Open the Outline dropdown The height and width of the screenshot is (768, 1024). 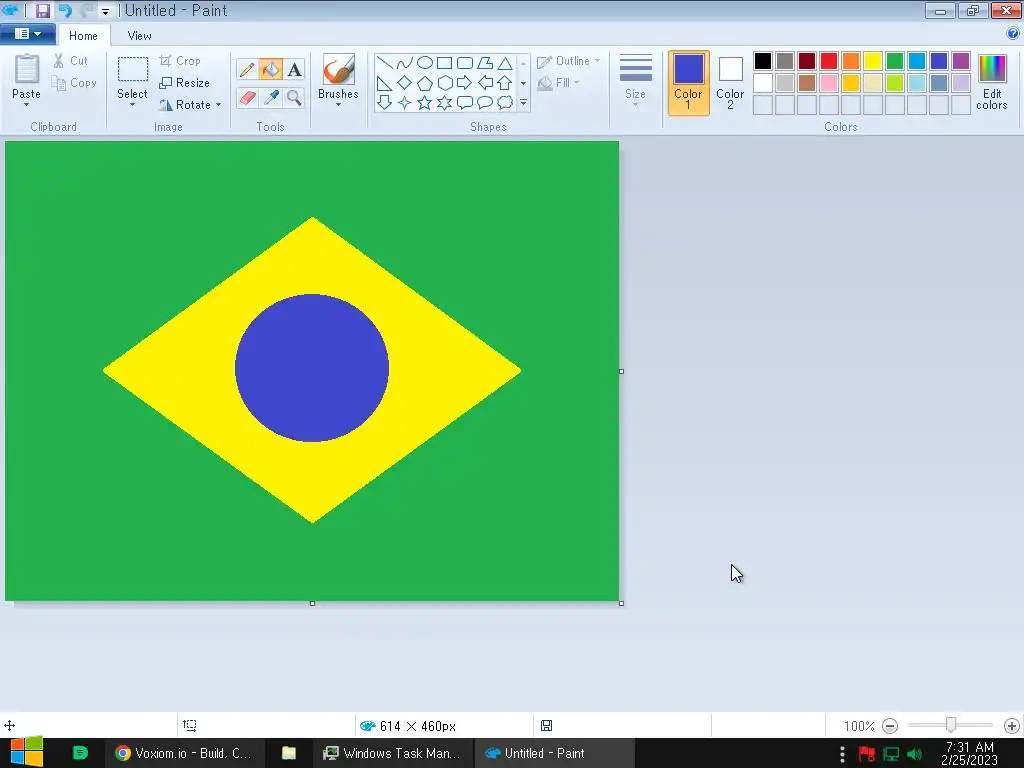568,61
